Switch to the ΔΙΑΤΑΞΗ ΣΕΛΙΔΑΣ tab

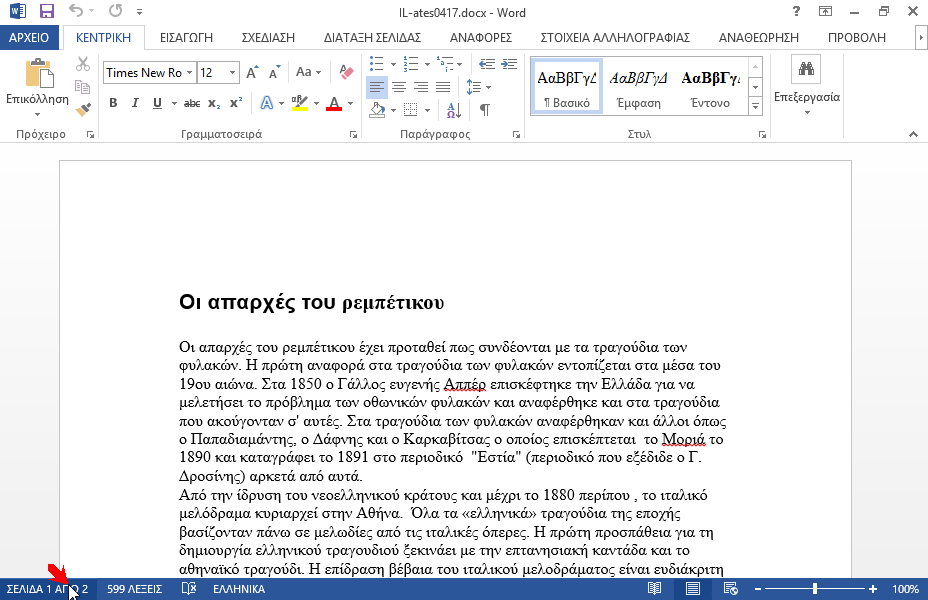(372, 38)
